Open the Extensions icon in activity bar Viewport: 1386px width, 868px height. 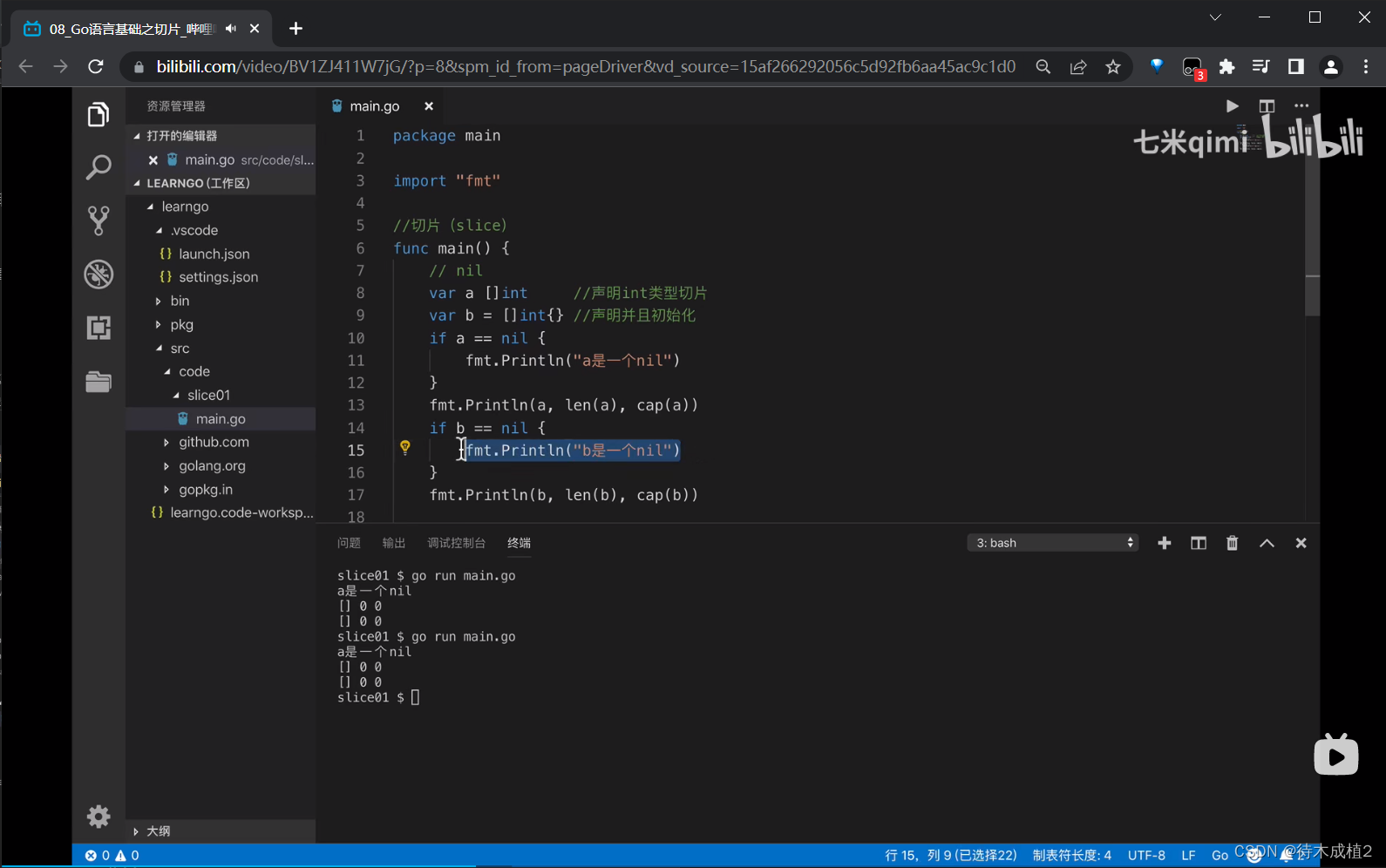[99, 328]
